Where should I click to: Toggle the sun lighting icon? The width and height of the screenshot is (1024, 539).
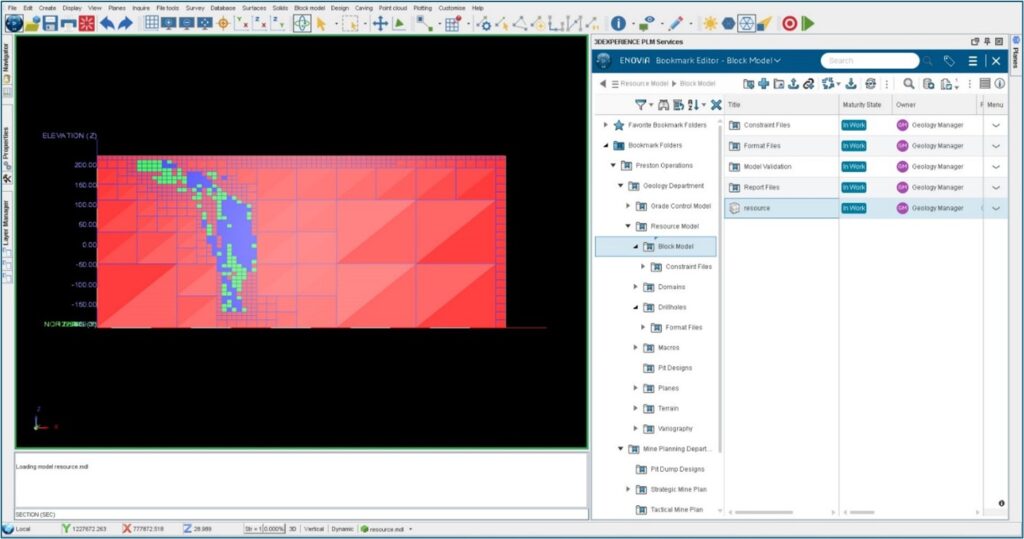pos(710,24)
